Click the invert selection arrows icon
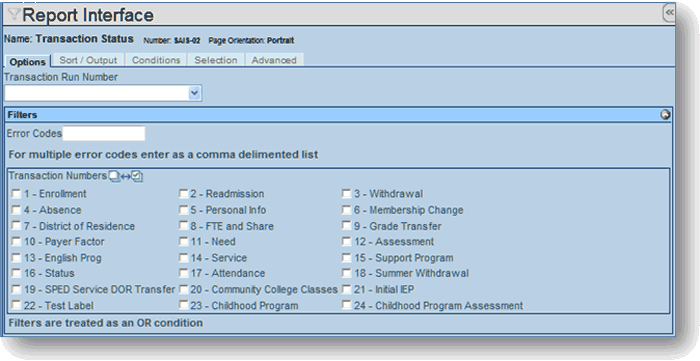This screenshot has height=361, width=700. (x=126, y=177)
